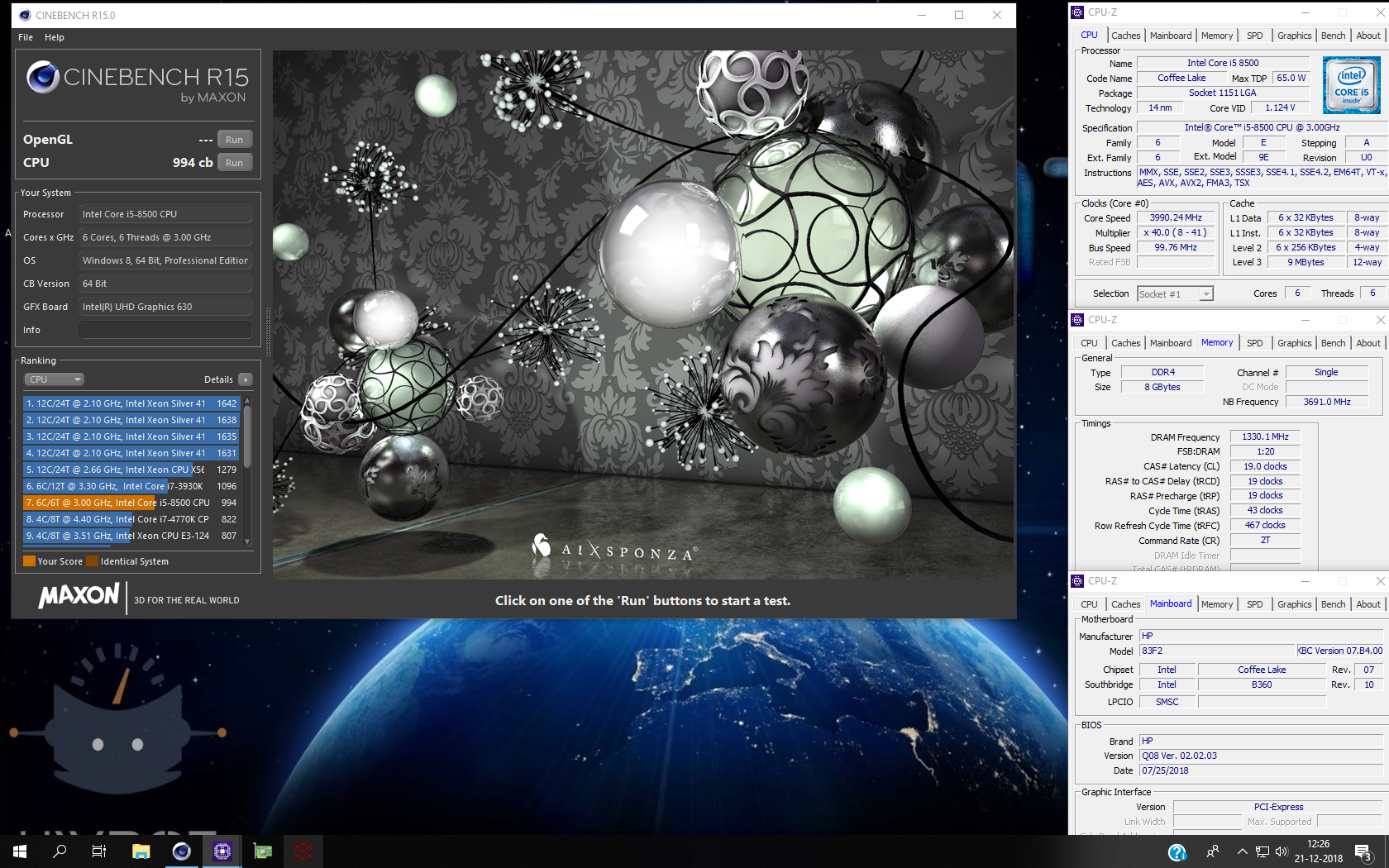Open the Socket #1 selection dropdown in CPU-Z

1175,293
